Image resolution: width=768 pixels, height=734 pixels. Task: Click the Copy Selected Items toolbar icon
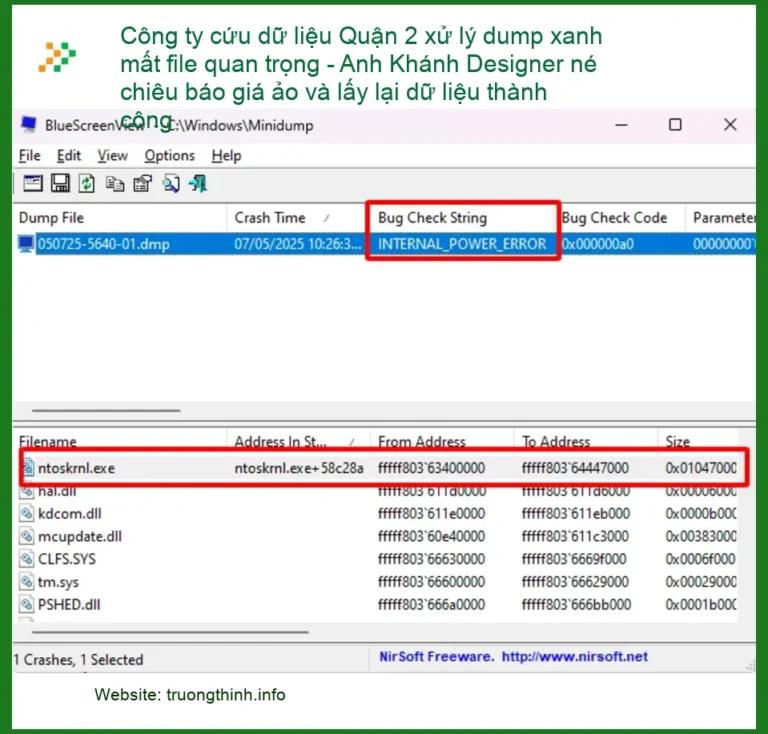(x=115, y=184)
